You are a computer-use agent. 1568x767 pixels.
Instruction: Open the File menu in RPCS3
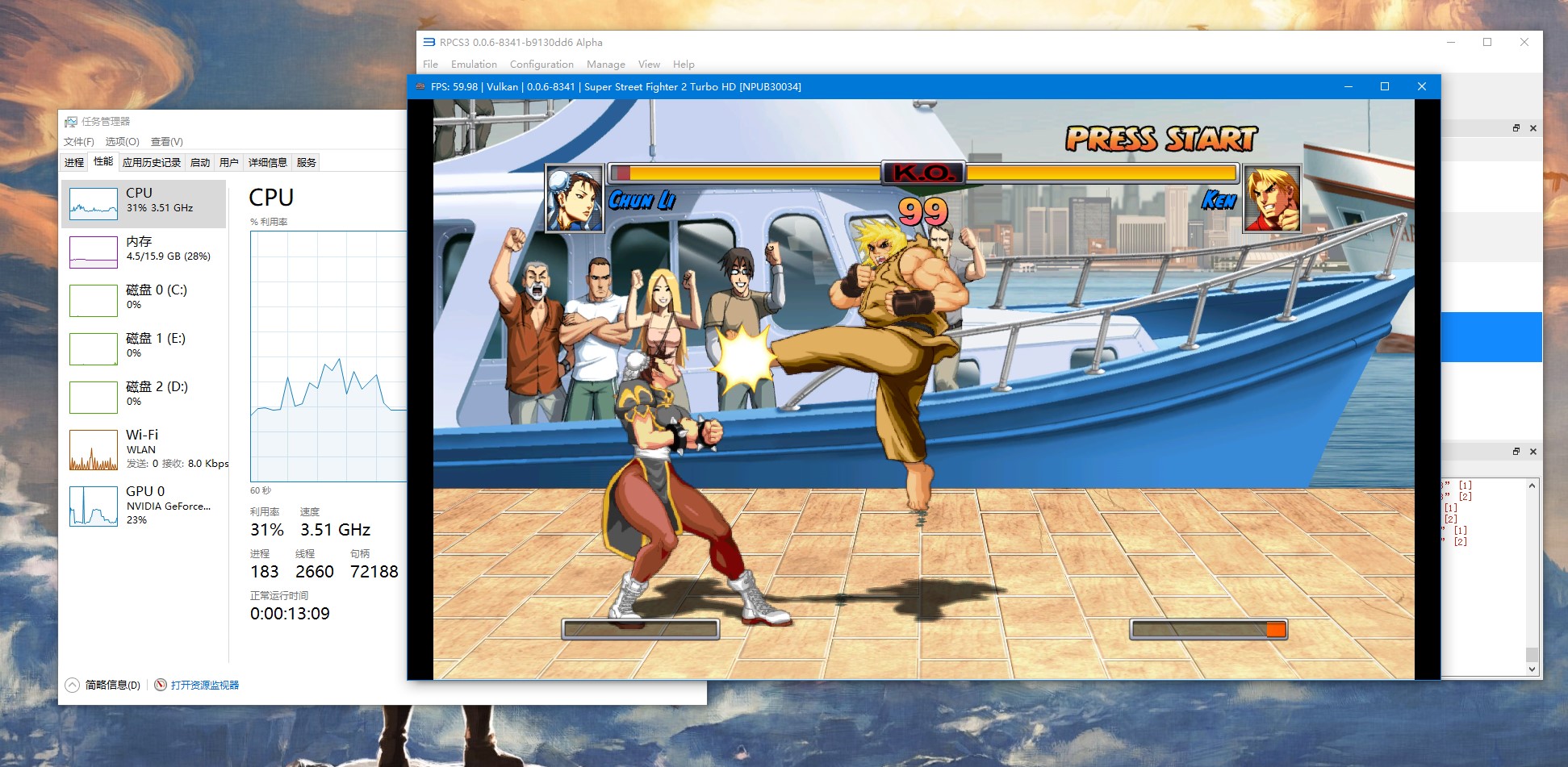point(431,65)
